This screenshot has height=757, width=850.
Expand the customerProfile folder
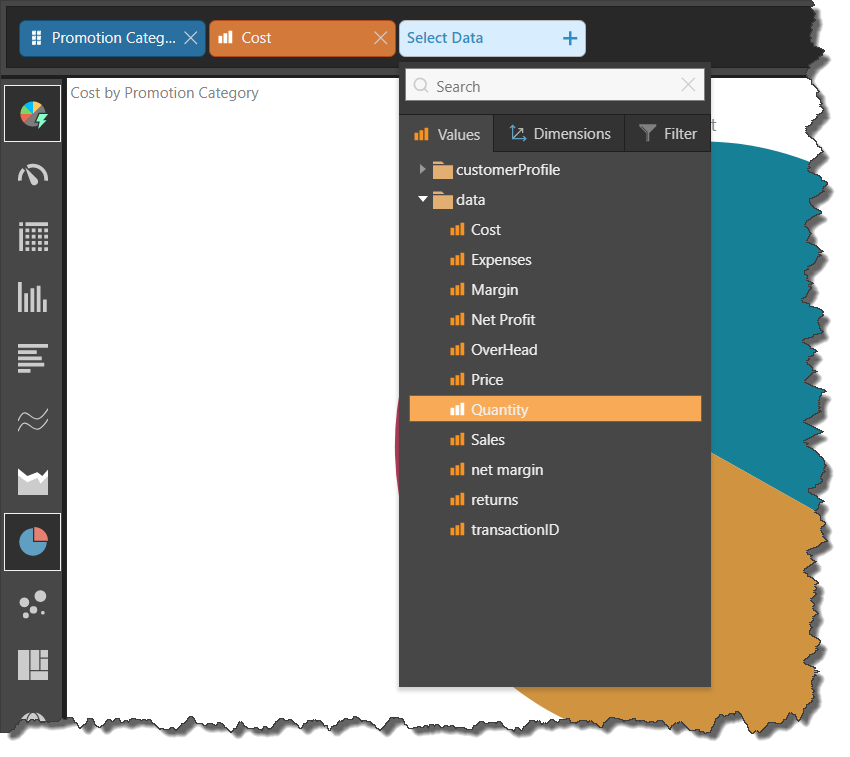423,170
